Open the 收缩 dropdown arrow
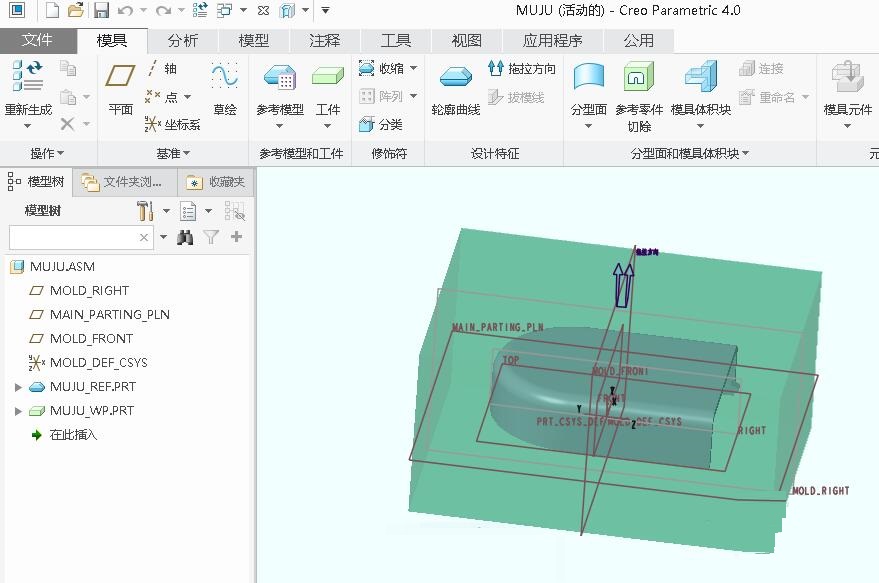 (x=414, y=68)
